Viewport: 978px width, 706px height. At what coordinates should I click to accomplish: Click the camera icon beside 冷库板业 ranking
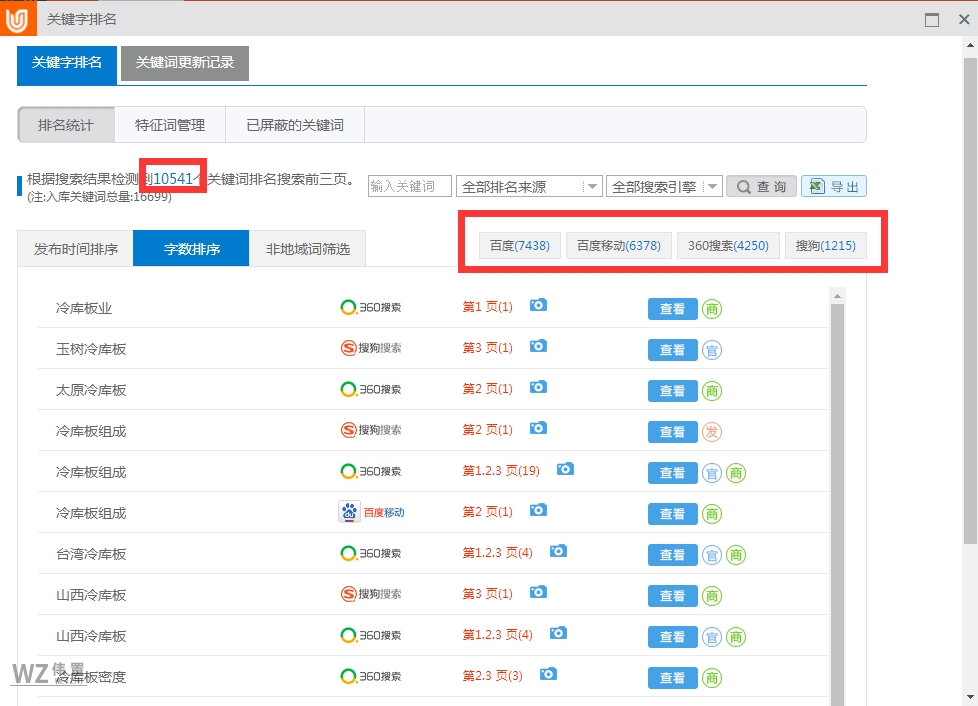[538, 306]
